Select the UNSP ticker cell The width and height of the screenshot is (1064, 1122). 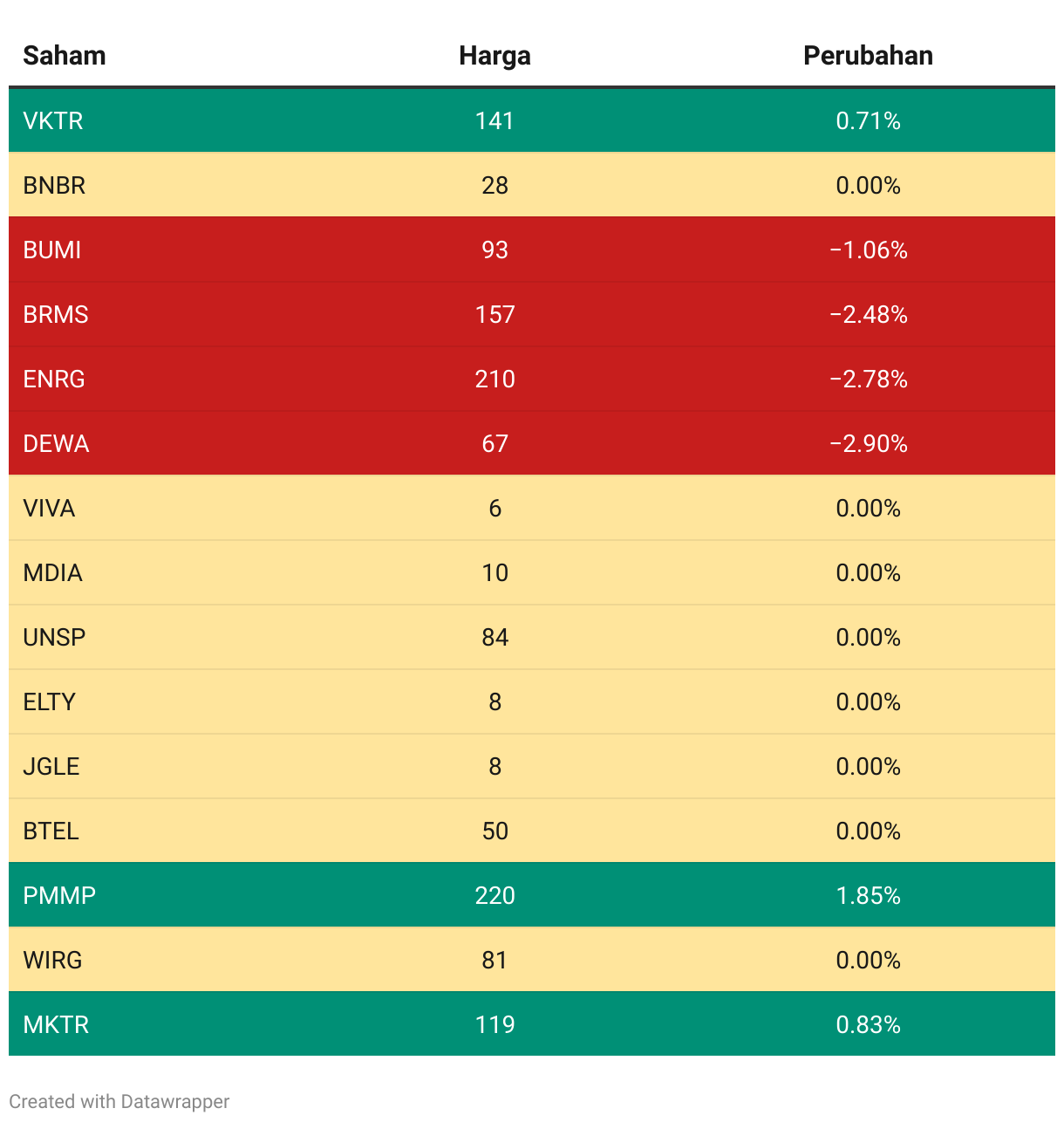click(x=54, y=637)
